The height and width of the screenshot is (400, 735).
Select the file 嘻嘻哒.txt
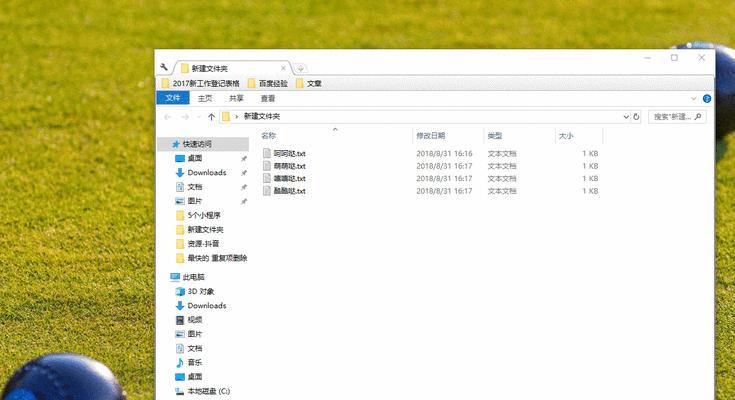(290, 179)
